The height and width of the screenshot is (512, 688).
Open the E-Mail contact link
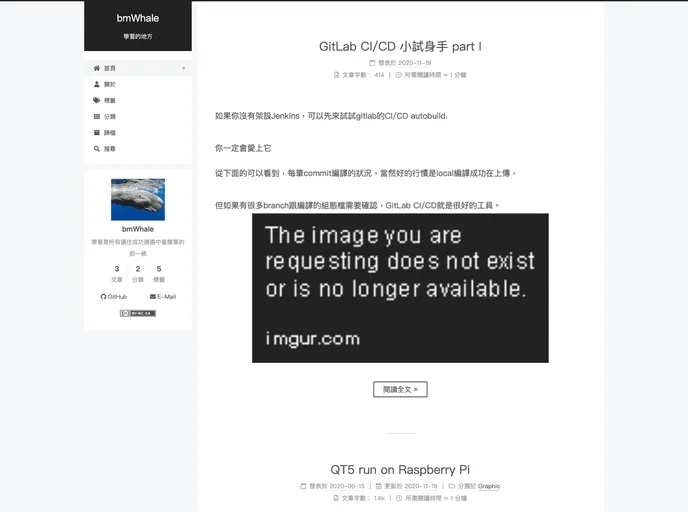(163, 297)
